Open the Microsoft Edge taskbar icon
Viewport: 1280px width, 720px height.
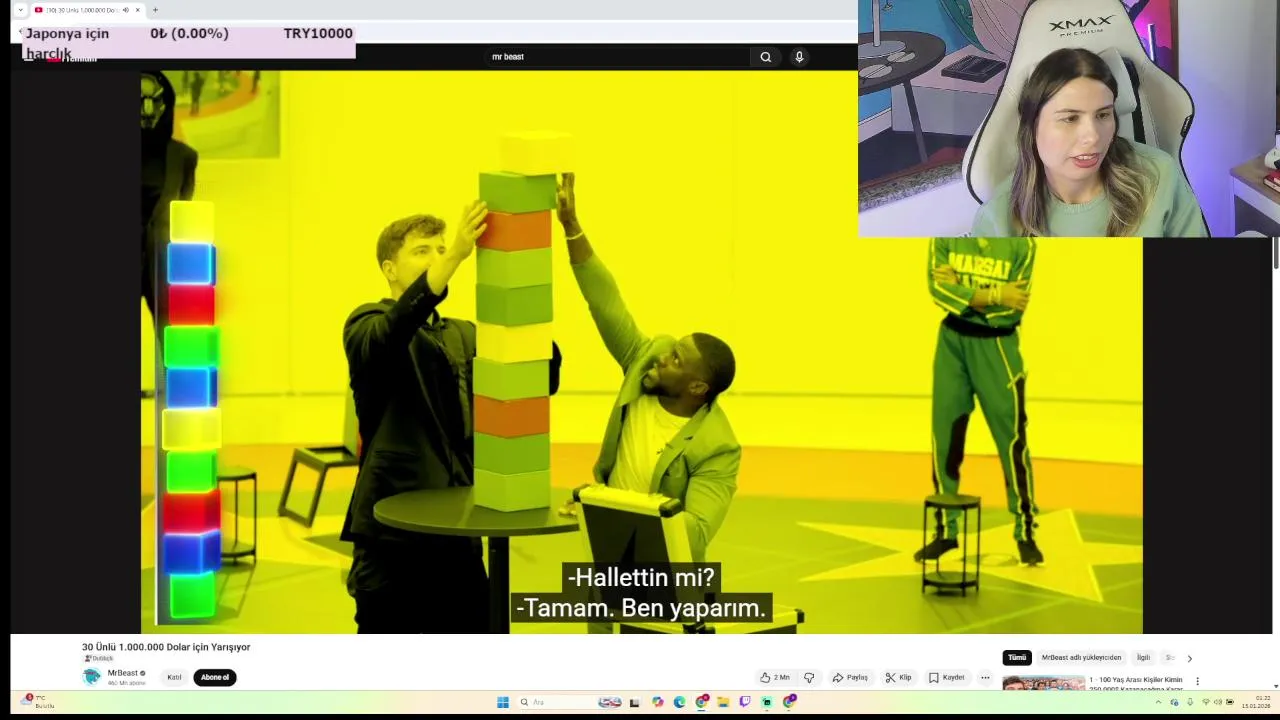(x=679, y=702)
